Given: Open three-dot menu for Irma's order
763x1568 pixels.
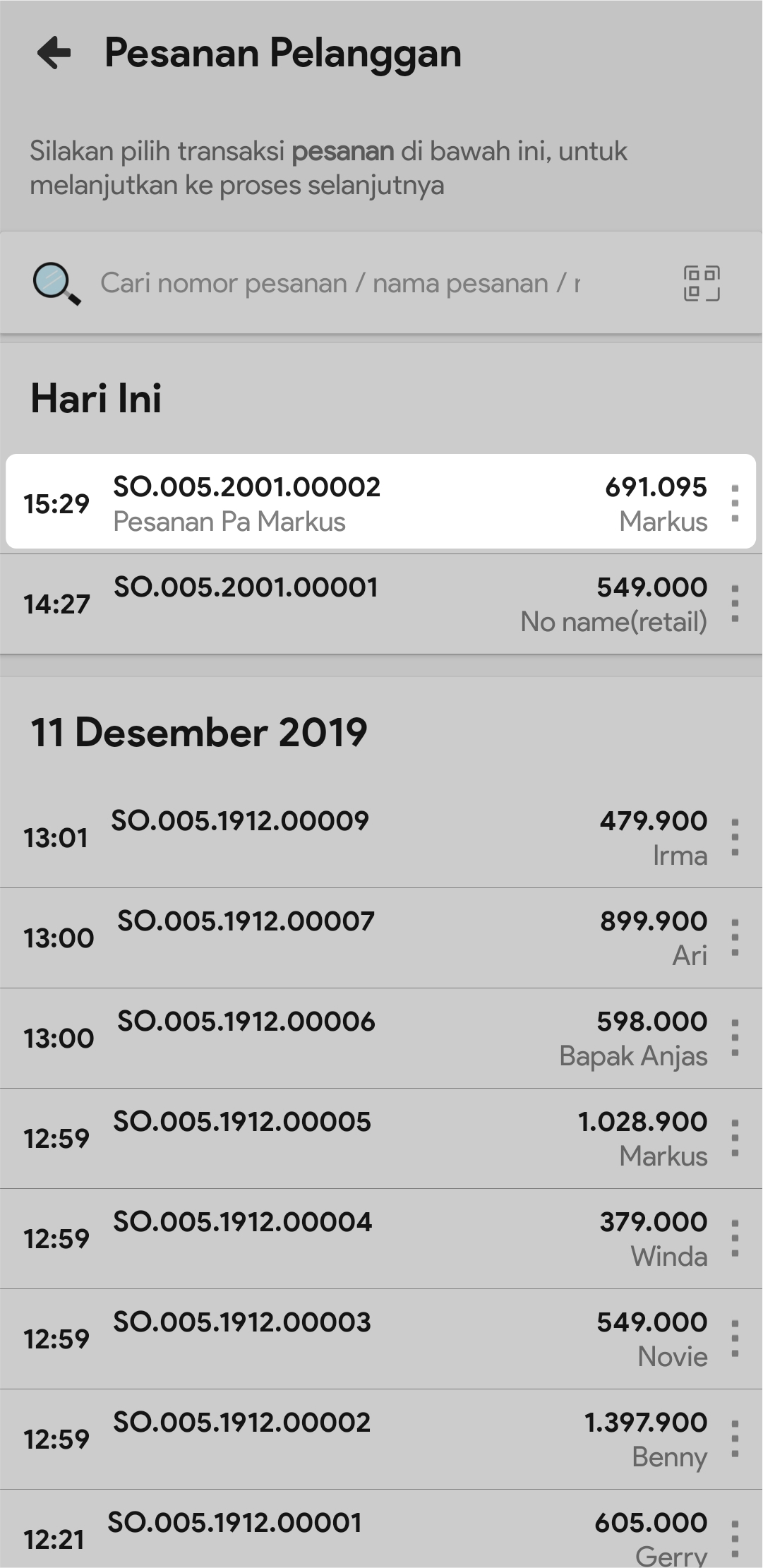Looking at the screenshot, I should coord(735,837).
